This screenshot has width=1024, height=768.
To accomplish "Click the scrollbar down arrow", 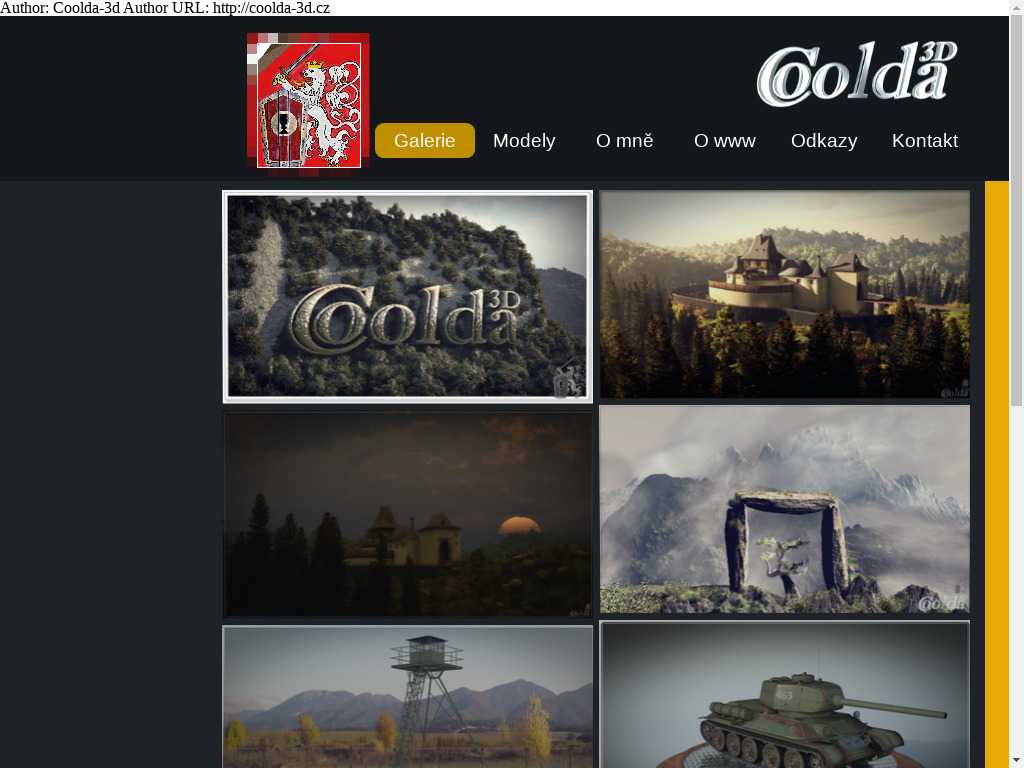I will click(x=1016, y=760).
